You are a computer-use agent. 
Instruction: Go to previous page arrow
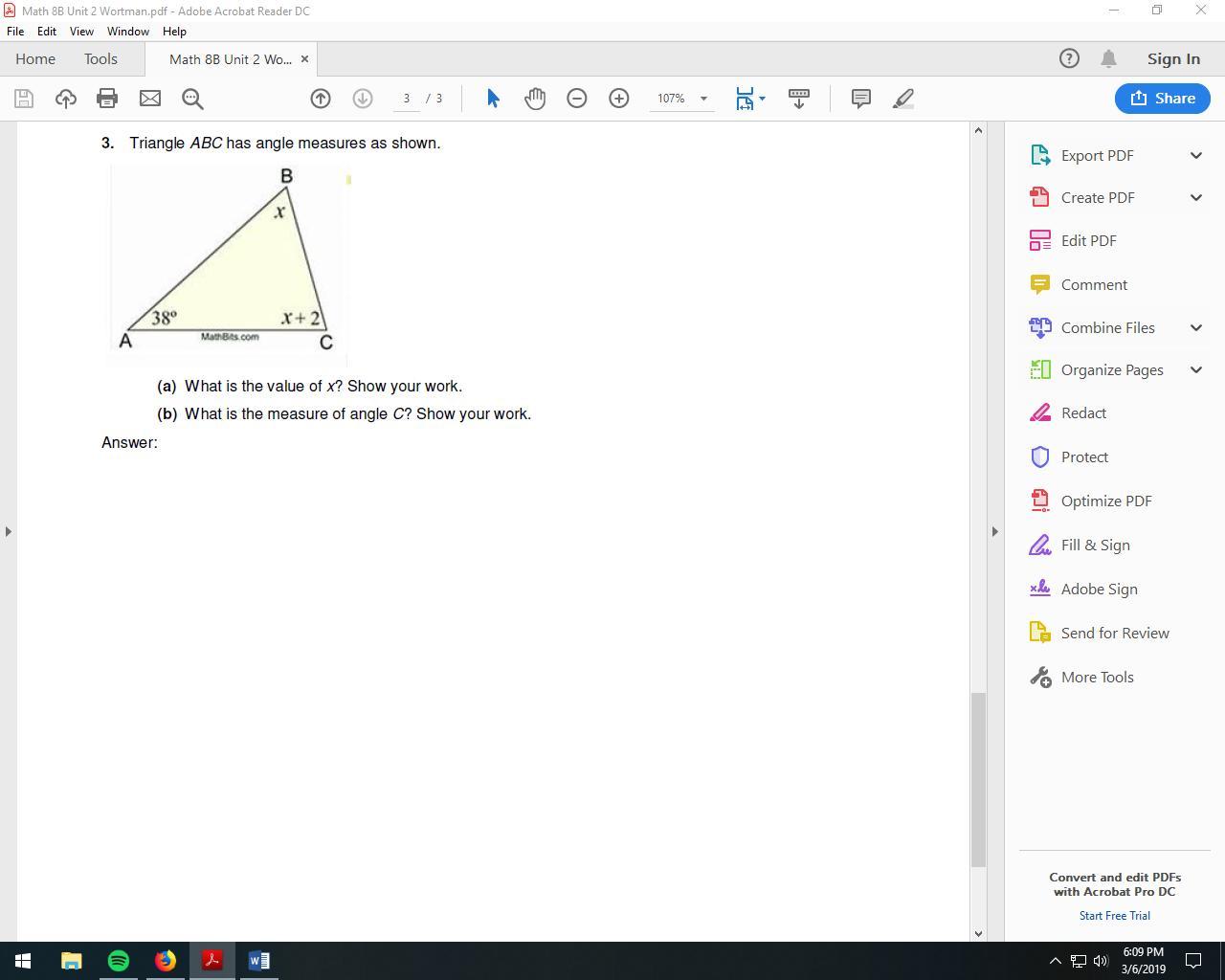tap(321, 98)
